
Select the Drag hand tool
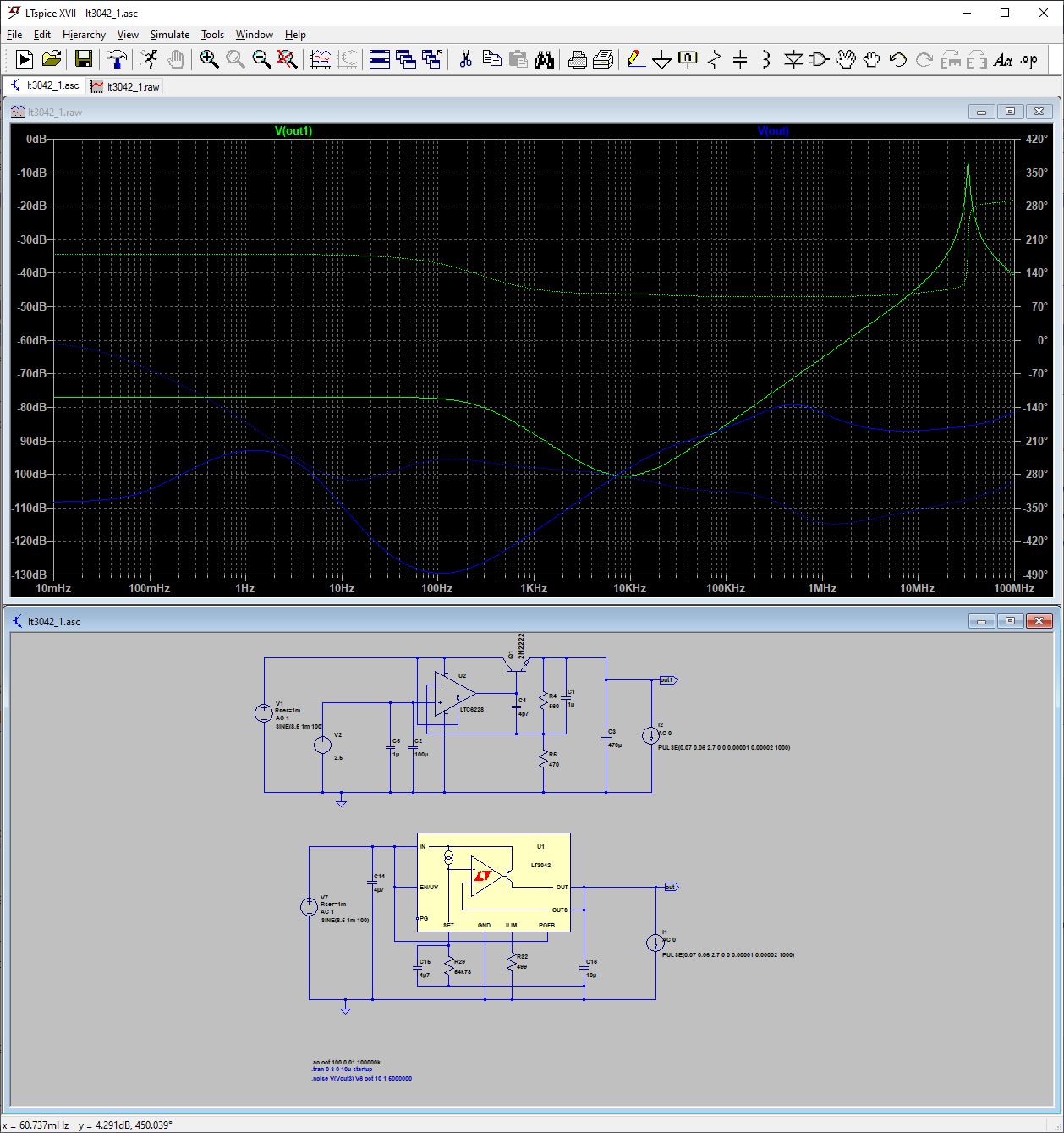point(871,59)
